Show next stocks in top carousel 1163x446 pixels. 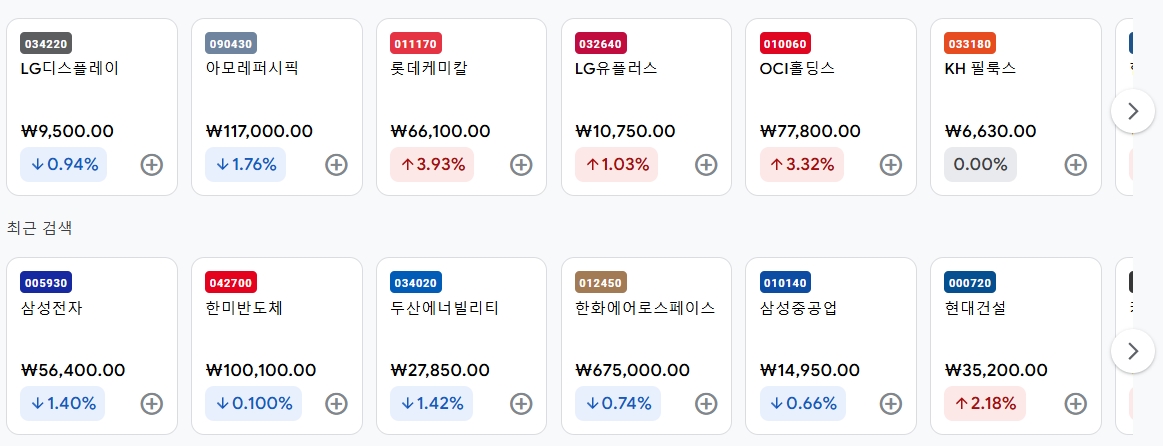coord(1133,111)
